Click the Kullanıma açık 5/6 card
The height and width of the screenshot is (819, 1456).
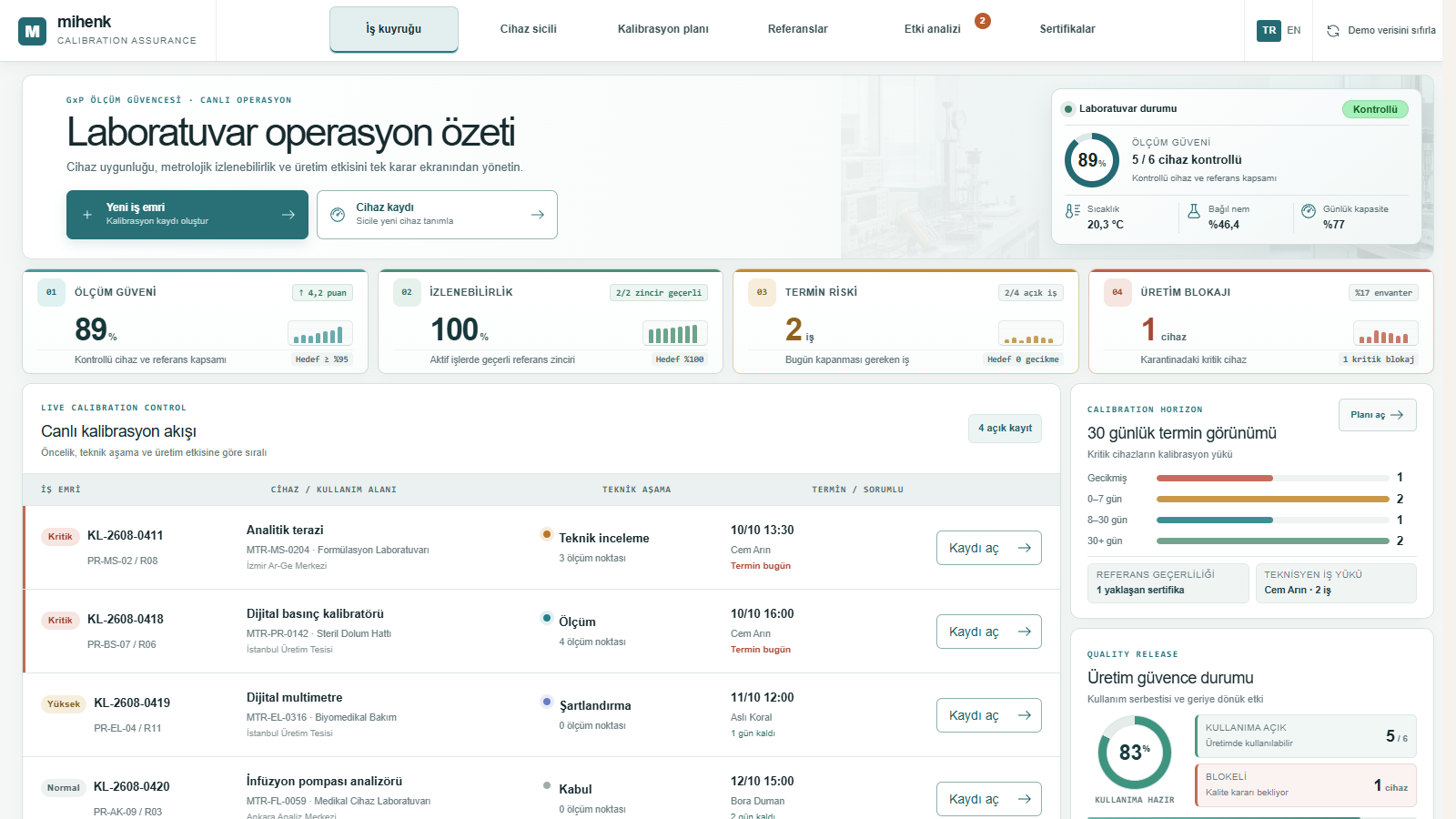[x=1306, y=735]
